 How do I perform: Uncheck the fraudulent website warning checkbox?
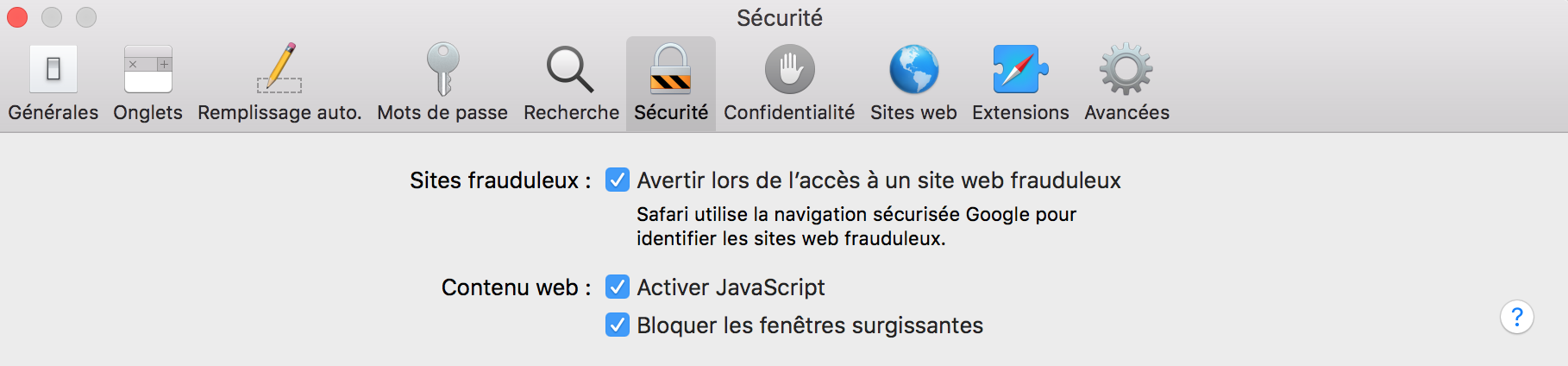pos(618,180)
